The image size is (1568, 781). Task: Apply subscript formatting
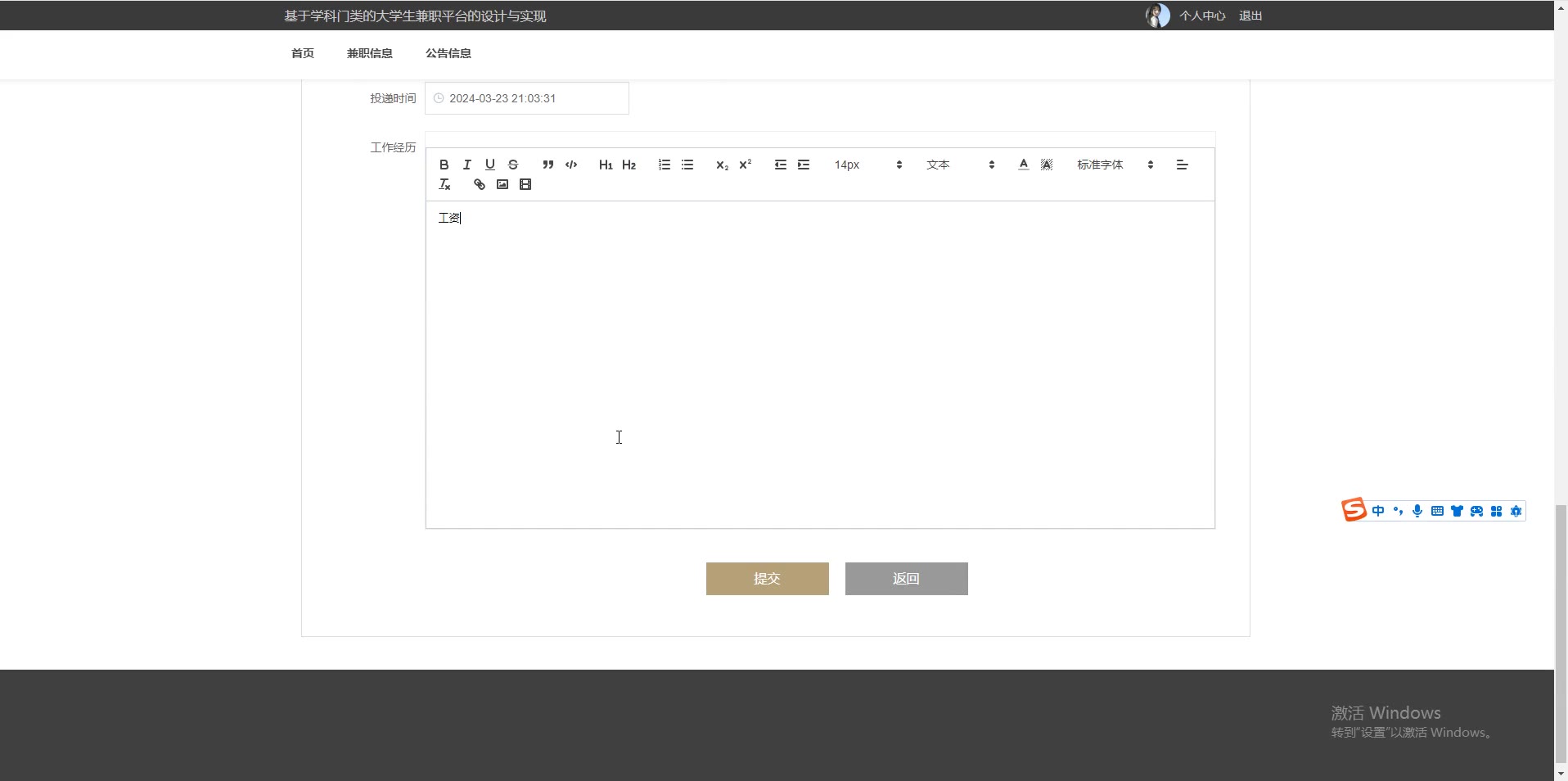point(722,165)
